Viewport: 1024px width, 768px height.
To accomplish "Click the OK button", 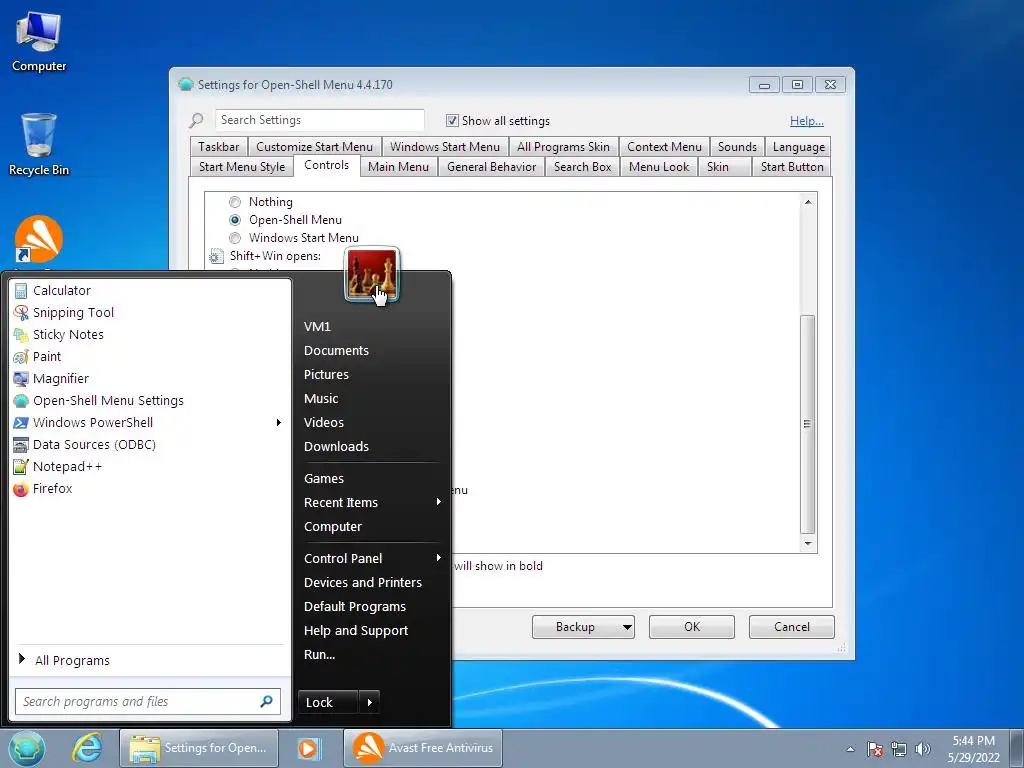I will coord(692,627).
